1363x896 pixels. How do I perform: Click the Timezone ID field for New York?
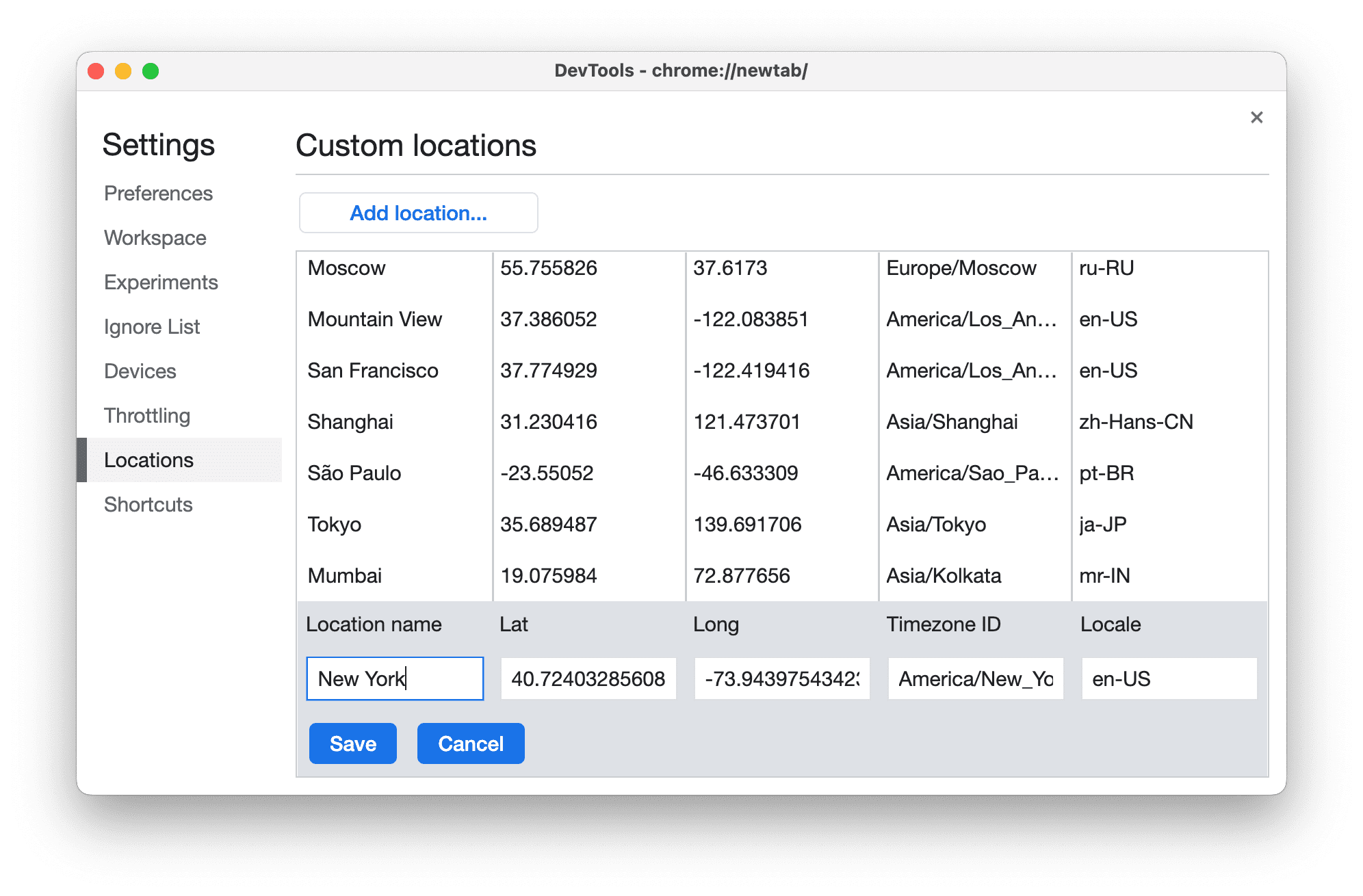pos(970,680)
